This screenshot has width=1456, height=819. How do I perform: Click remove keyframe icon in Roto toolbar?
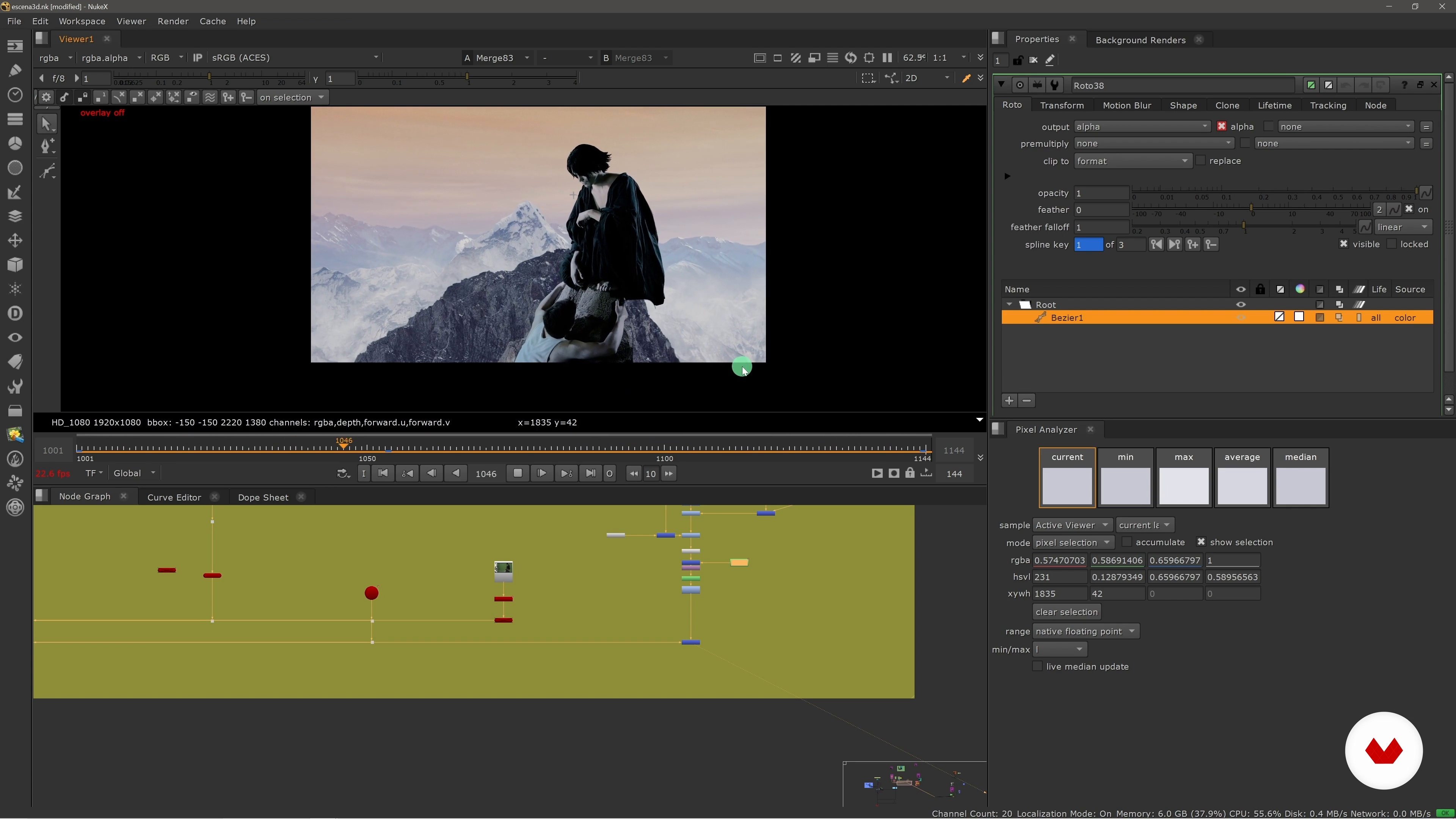tap(246, 97)
